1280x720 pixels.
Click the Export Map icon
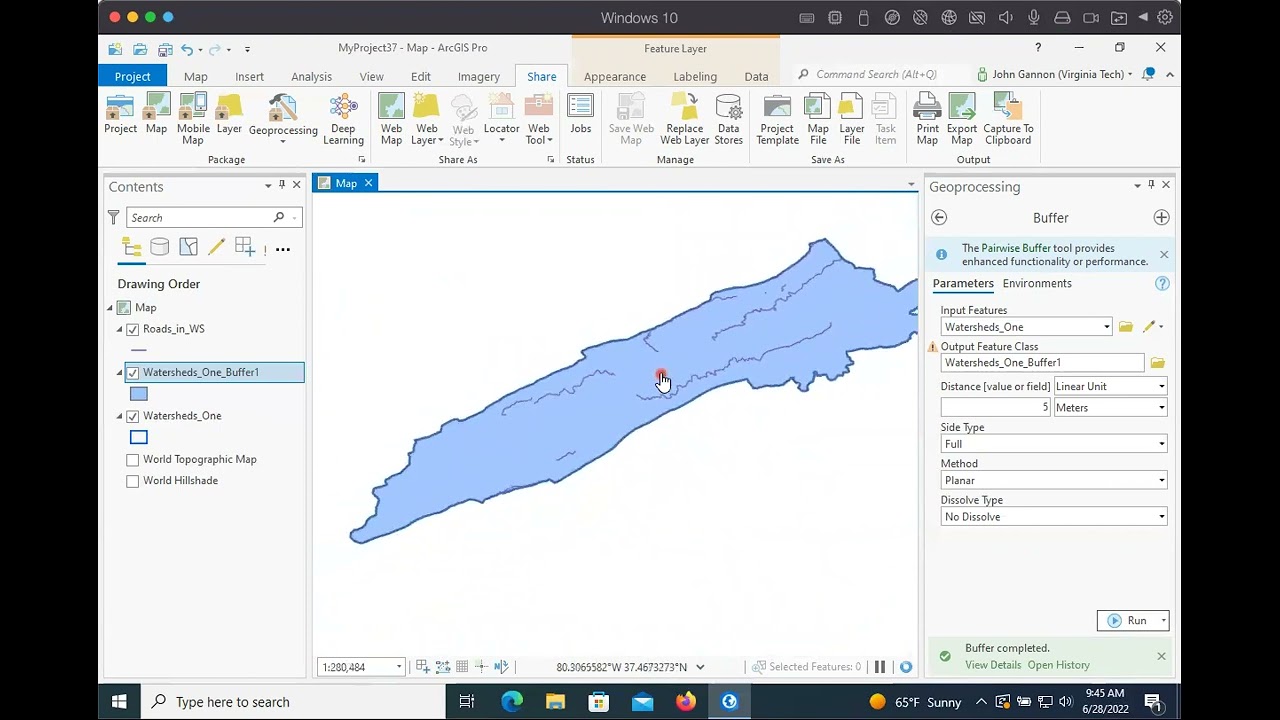point(962,119)
